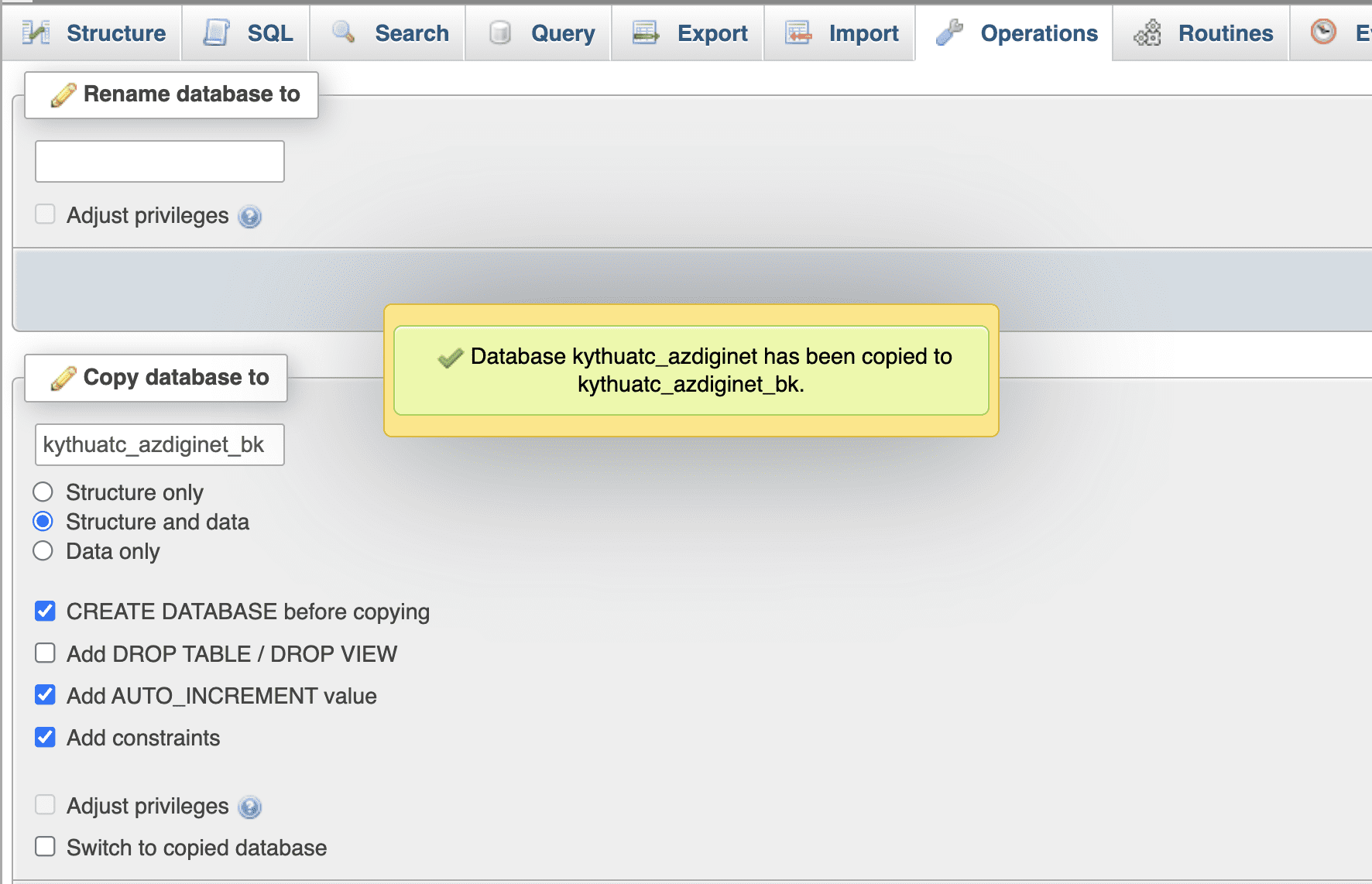This screenshot has width=1372, height=884.
Task: Click the Operations wrench icon
Action: (x=950, y=33)
